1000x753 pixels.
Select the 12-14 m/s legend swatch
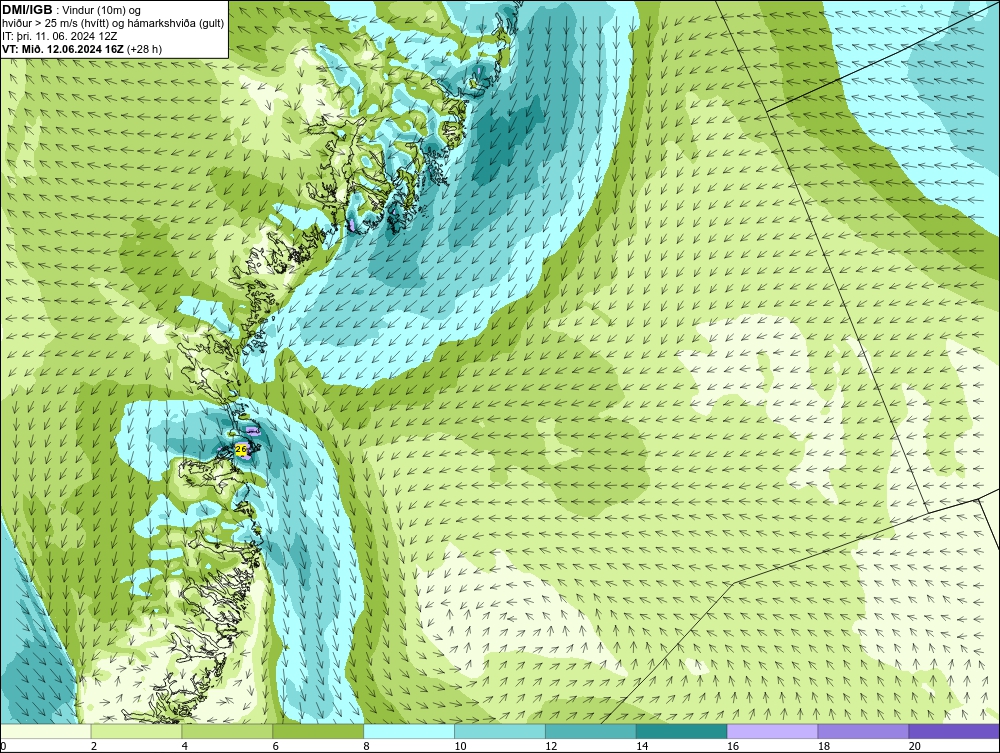click(x=591, y=731)
